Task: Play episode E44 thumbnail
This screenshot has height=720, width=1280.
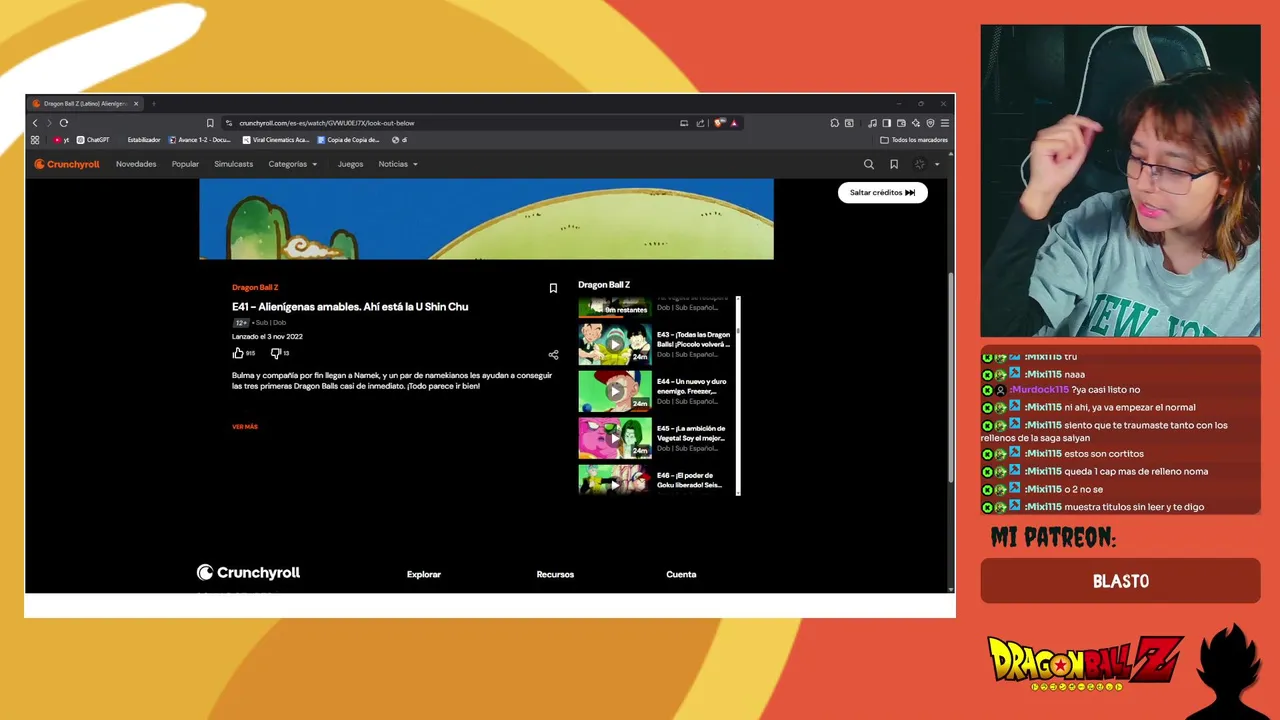Action: point(615,391)
